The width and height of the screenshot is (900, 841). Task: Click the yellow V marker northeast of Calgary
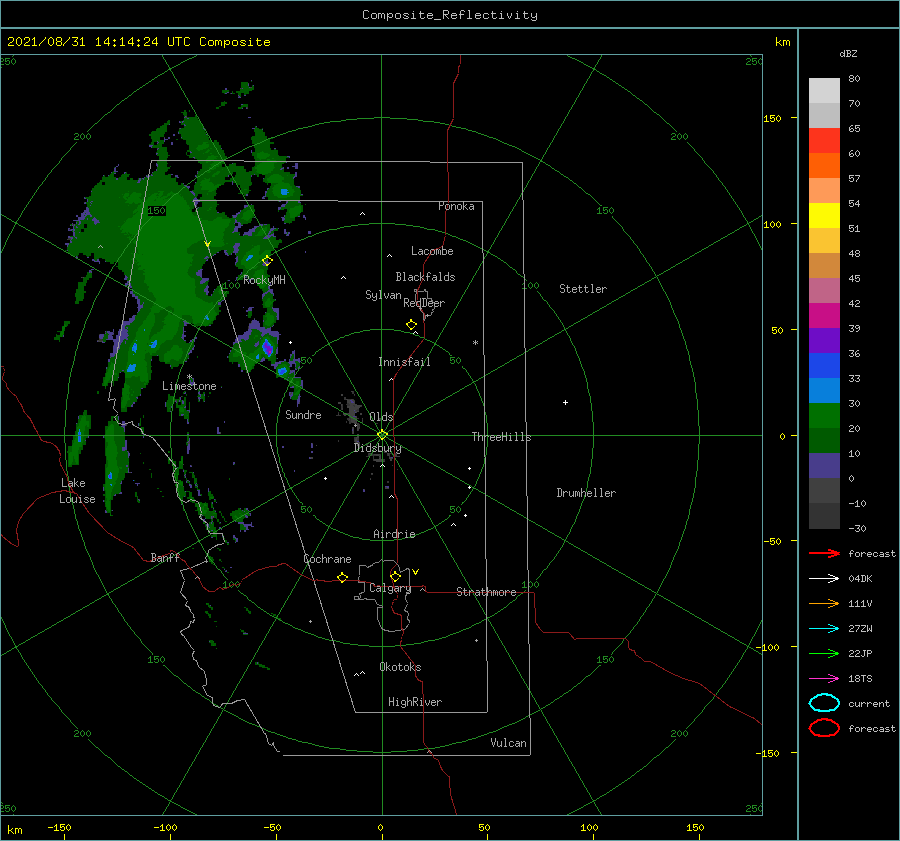[416, 572]
